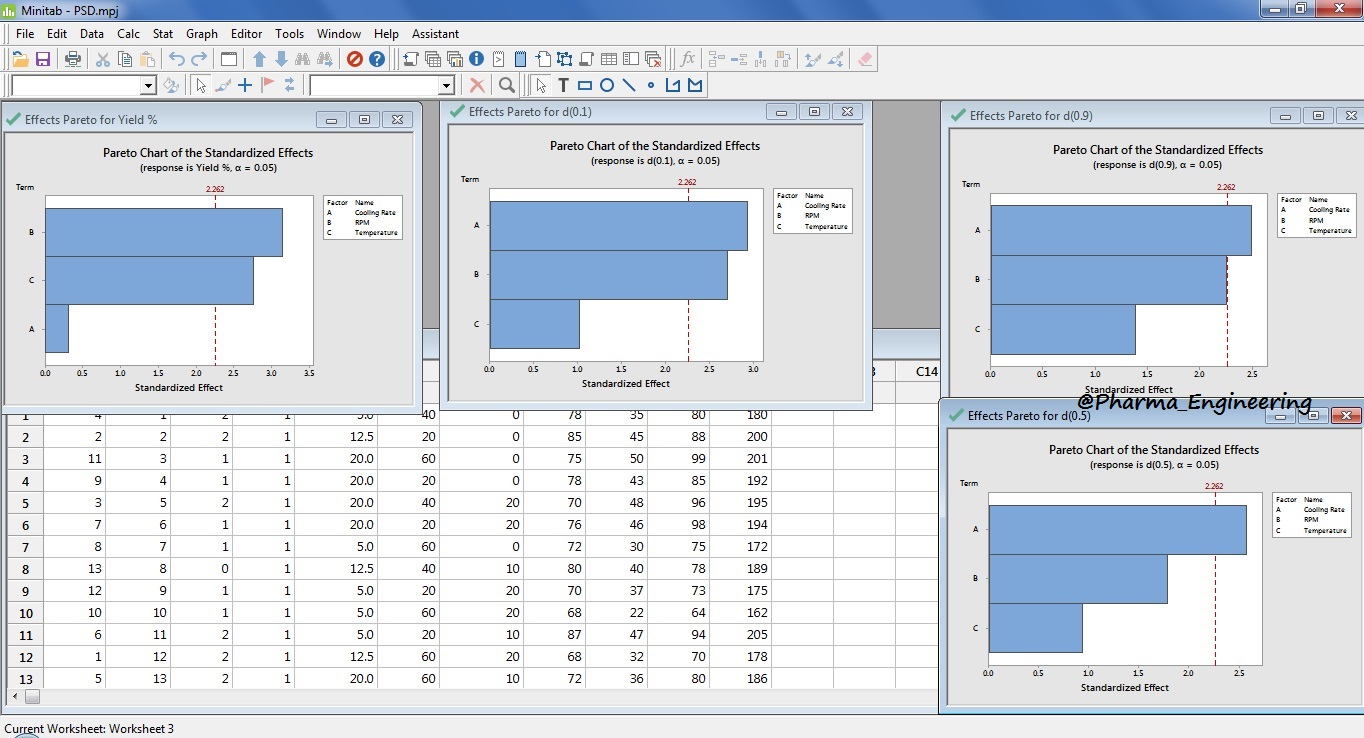Screen dimensions: 1364x738
Task: Open a Minitab project file
Action: point(20,59)
